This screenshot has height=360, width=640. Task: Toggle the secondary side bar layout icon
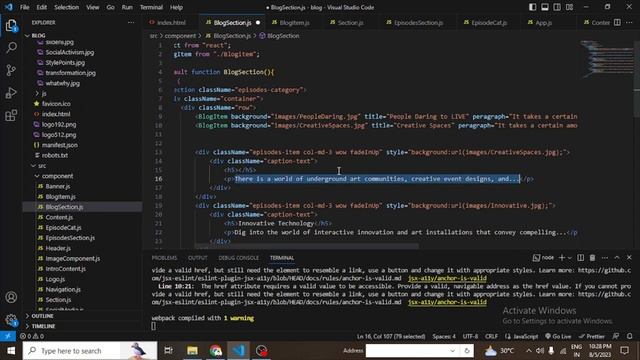pos(557,7)
